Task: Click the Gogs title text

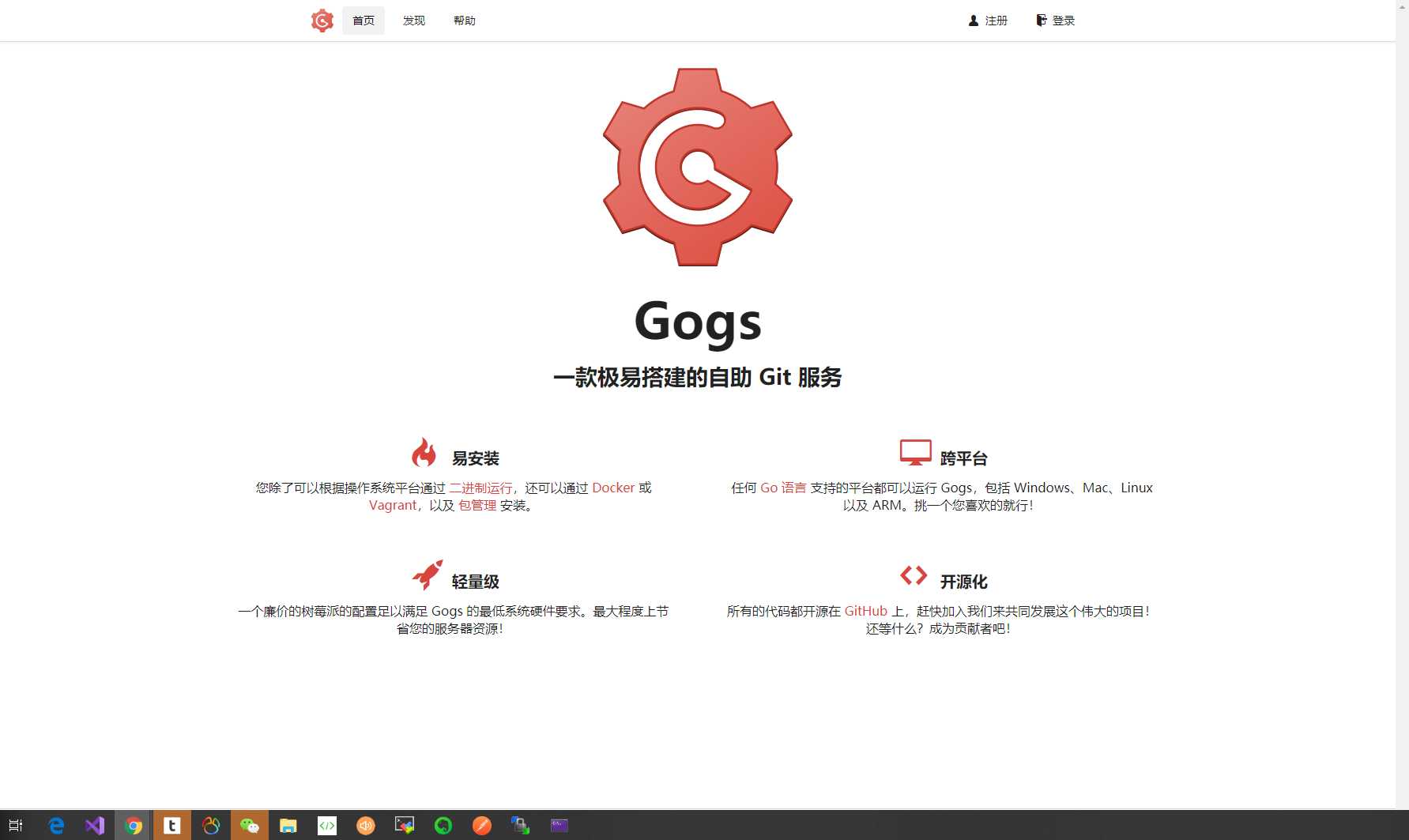Action: (698, 322)
